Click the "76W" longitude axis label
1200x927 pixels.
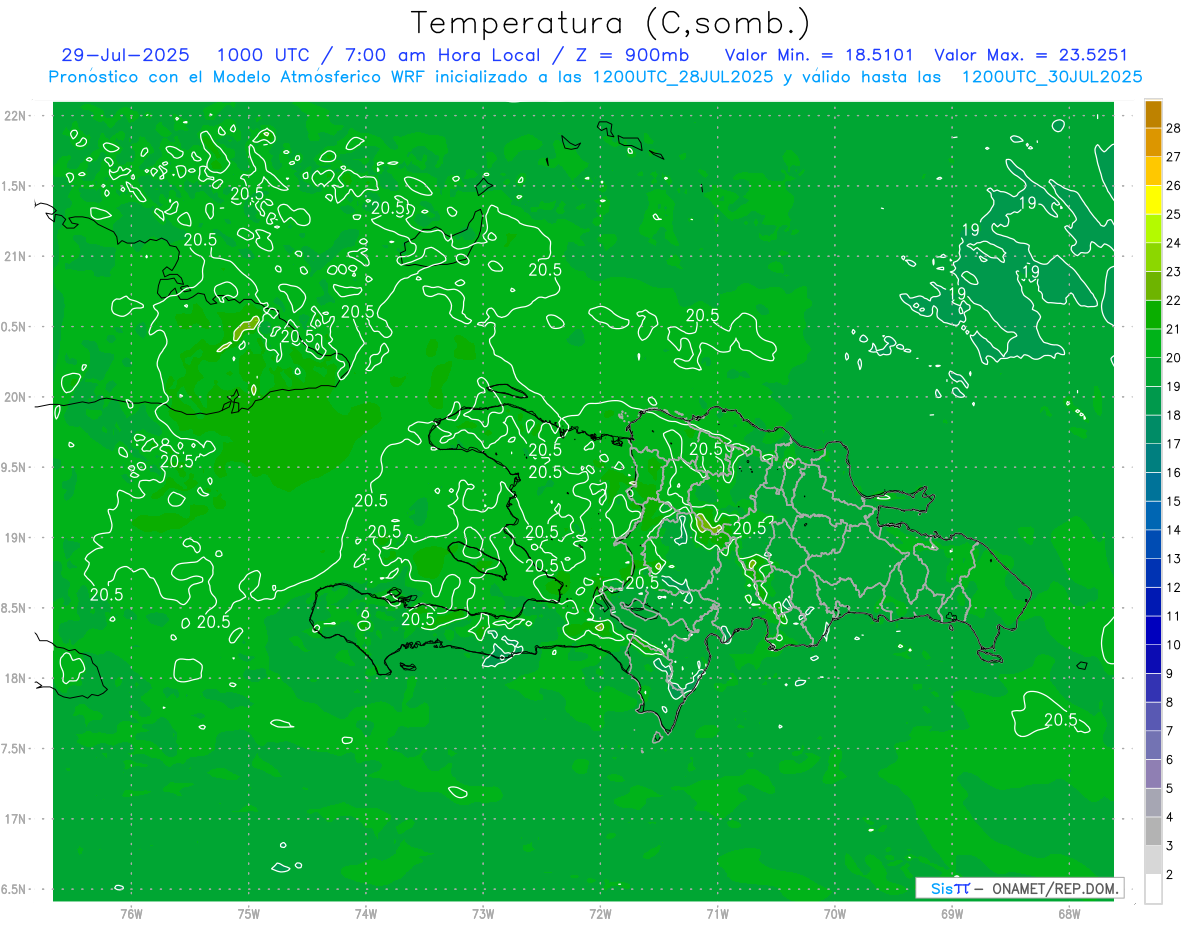point(131,912)
